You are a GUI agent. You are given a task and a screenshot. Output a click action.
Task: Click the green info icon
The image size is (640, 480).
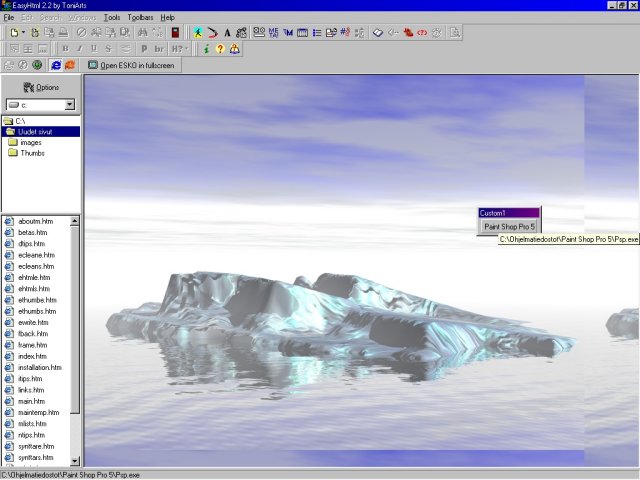(x=206, y=48)
